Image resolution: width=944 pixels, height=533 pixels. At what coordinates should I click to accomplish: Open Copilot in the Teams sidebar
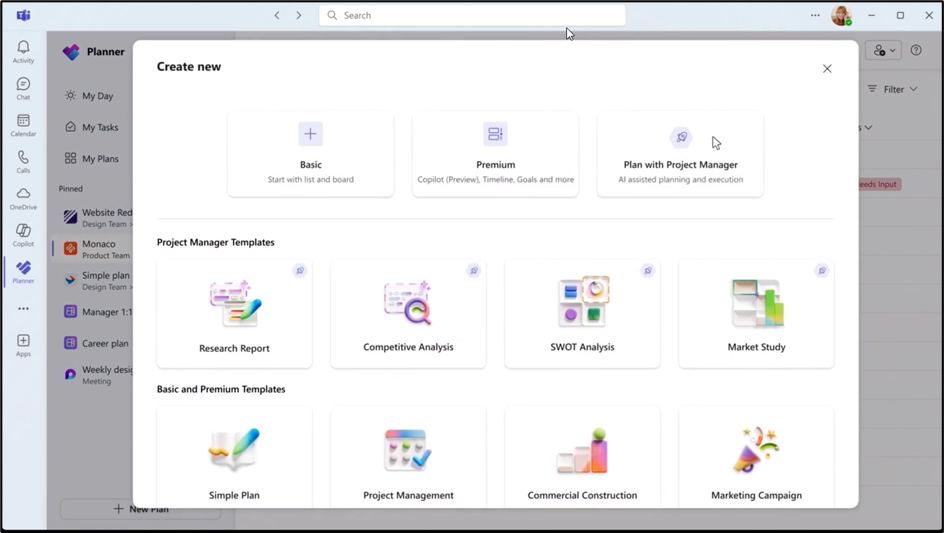(23, 235)
